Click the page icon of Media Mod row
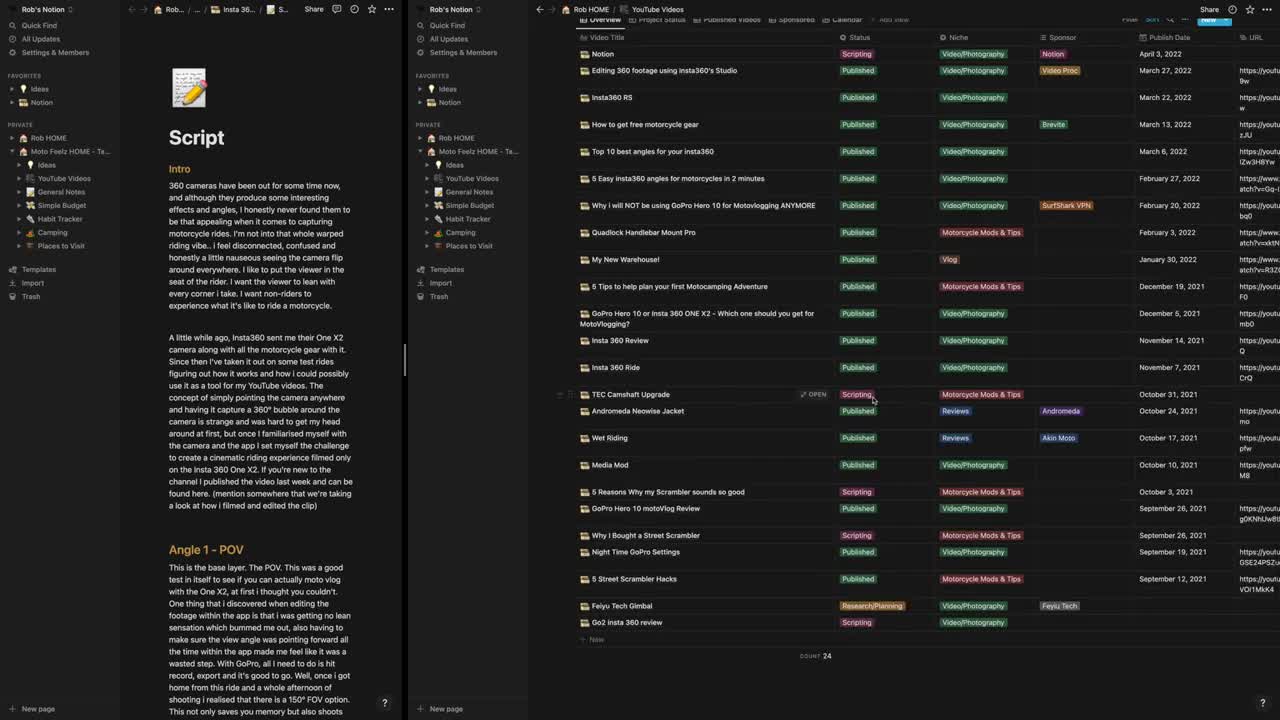 (585, 465)
